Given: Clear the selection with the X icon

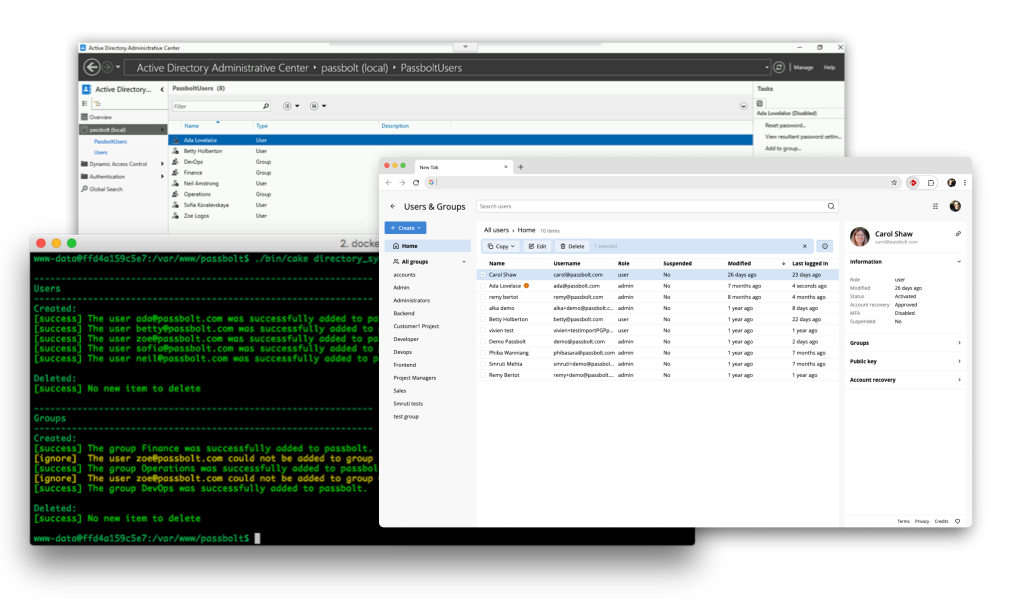Looking at the screenshot, I should tap(804, 246).
